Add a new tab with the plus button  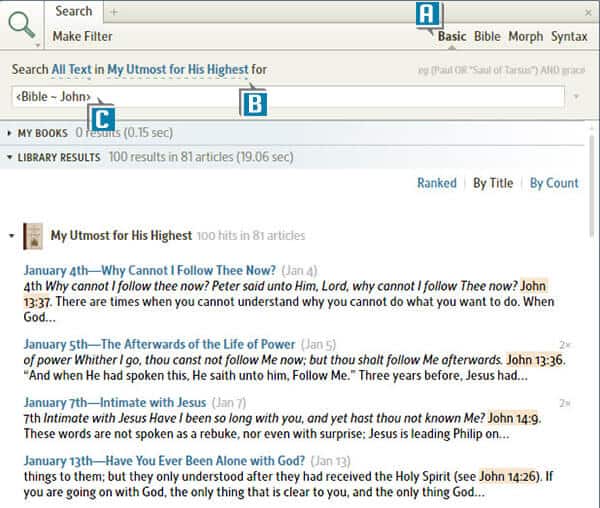[x=113, y=12]
